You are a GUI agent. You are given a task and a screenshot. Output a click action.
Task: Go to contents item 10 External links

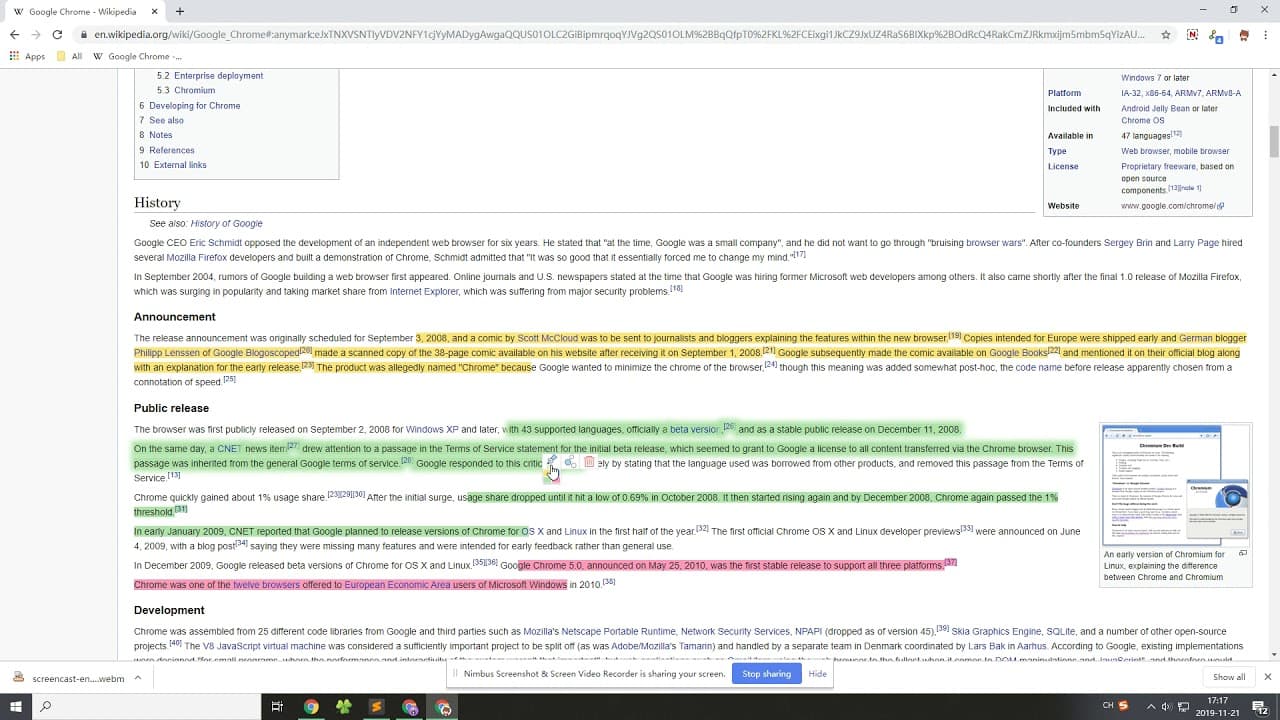[x=173, y=165]
